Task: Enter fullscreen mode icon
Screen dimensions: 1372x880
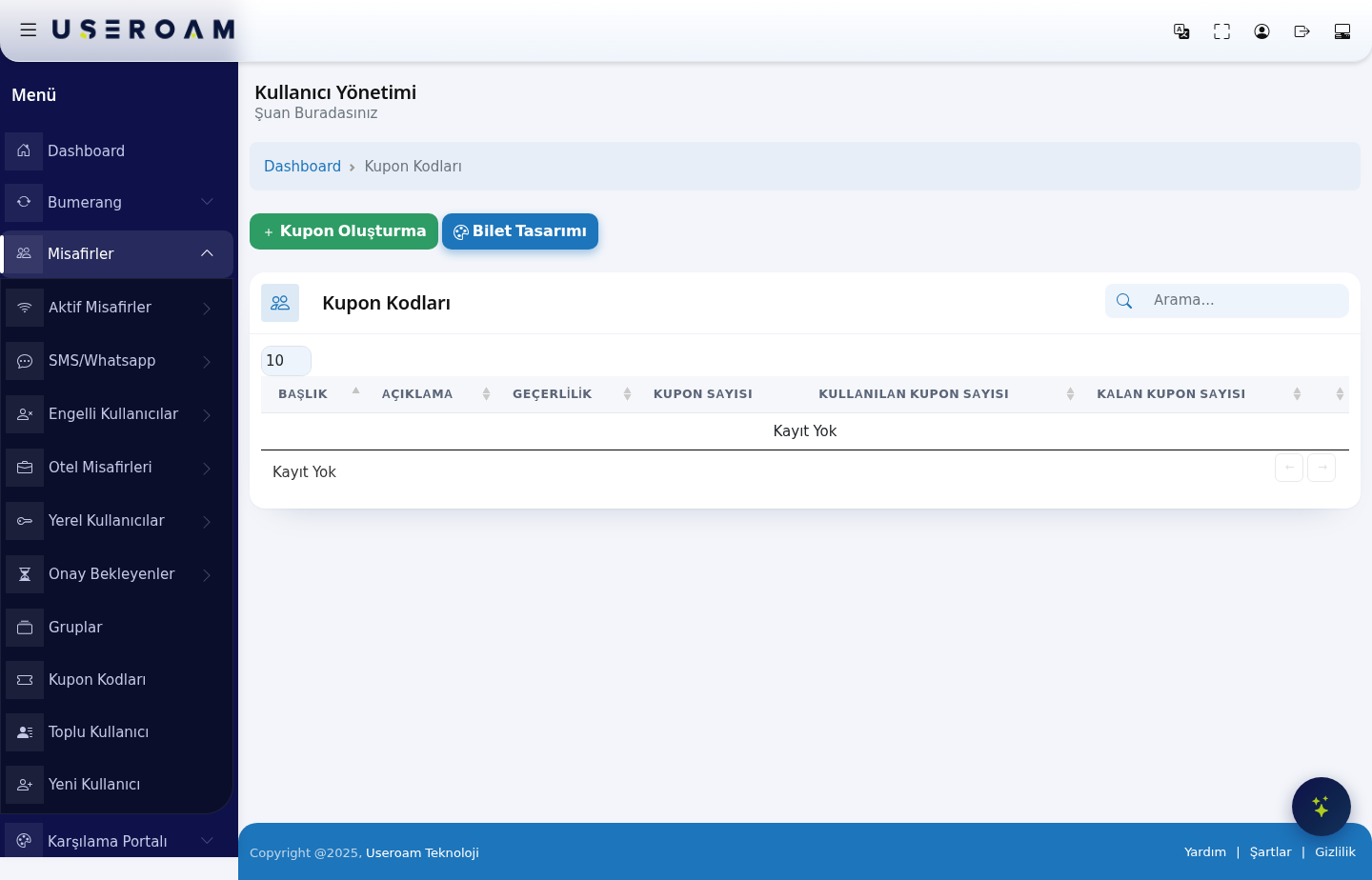Action: point(1221,31)
